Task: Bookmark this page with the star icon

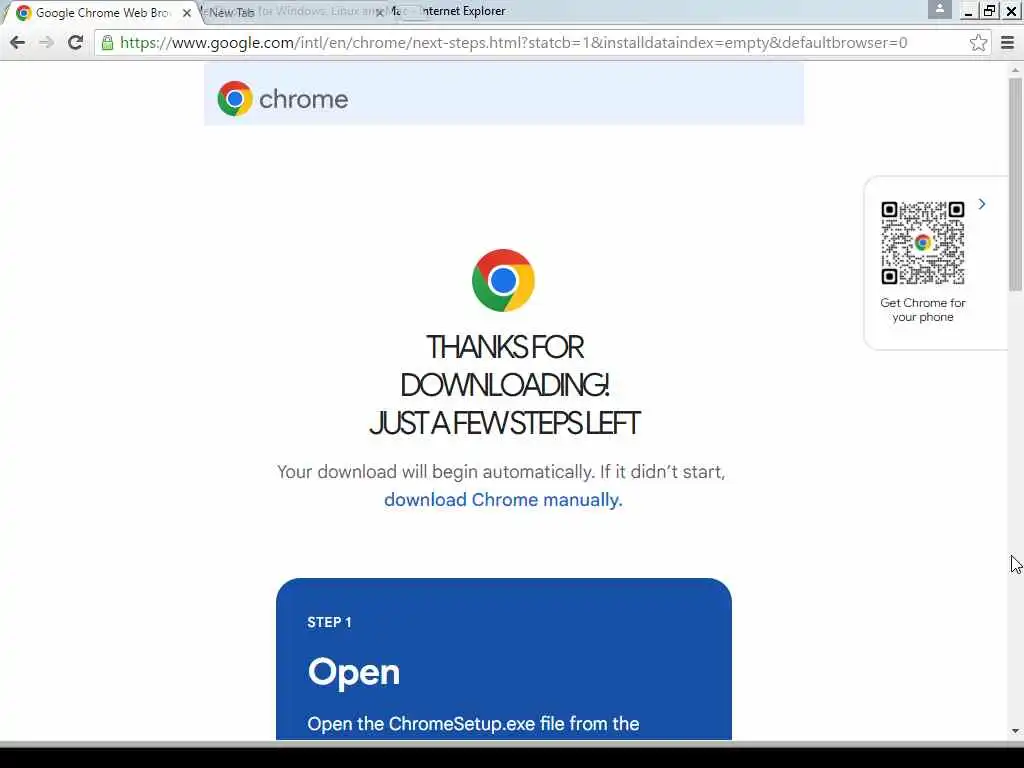Action: pyautogui.click(x=978, y=42)
